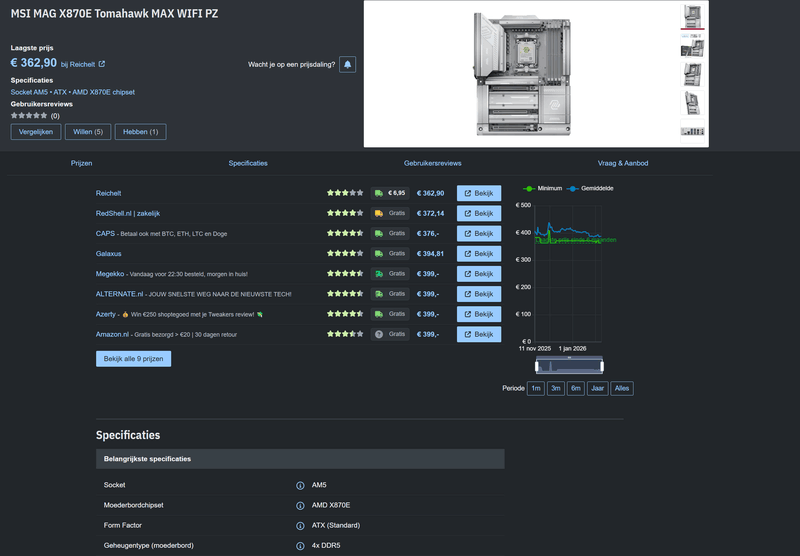Switch to the Specificaties tab

click(x=248, y=163)
